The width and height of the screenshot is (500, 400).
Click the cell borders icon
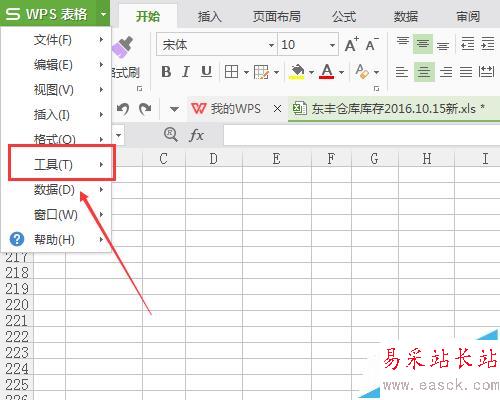click(x=231, y=72)
